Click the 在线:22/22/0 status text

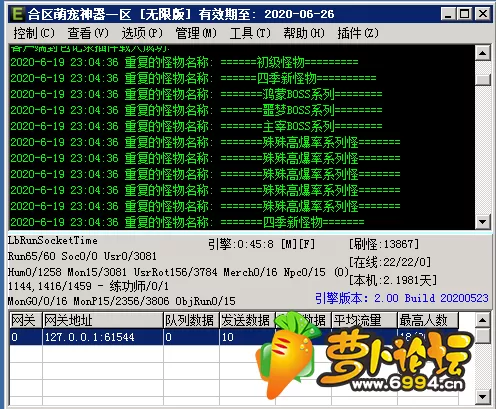tap(390, 262)
